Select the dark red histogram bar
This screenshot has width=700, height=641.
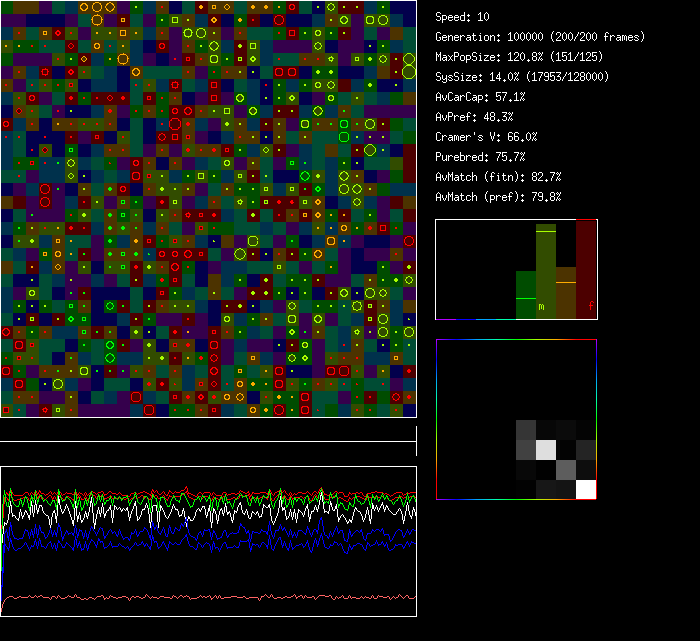[x=586, y=268]
